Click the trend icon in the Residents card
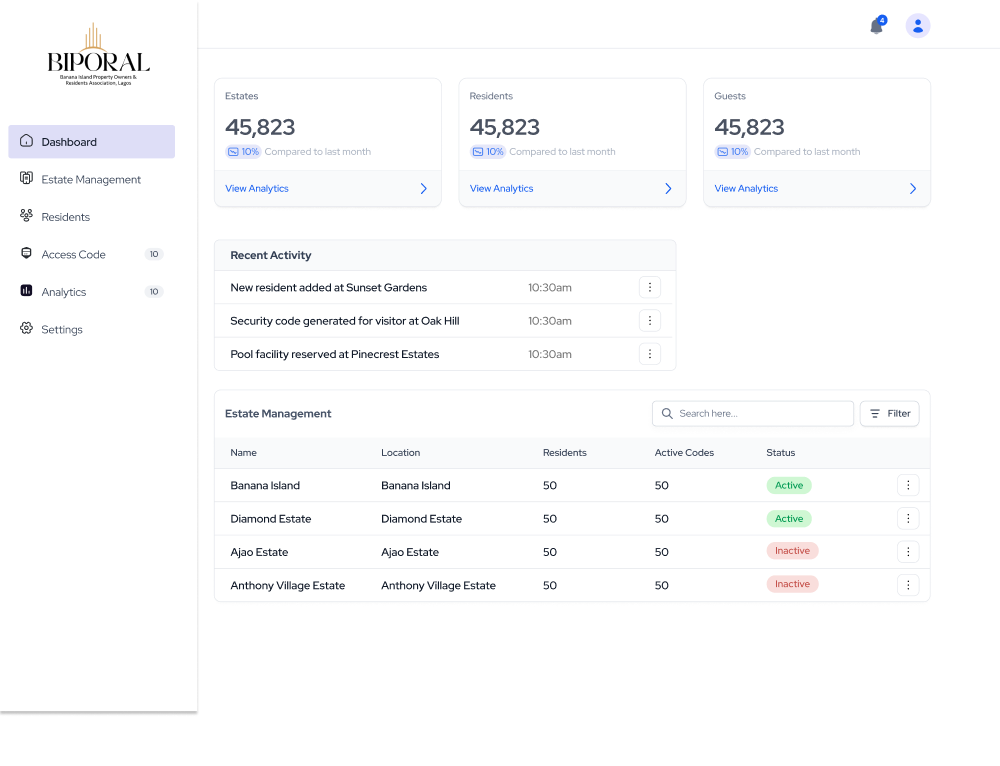The height and width of the screenshot is (766, 1000). pyautogui.click(x=478, y=152)
